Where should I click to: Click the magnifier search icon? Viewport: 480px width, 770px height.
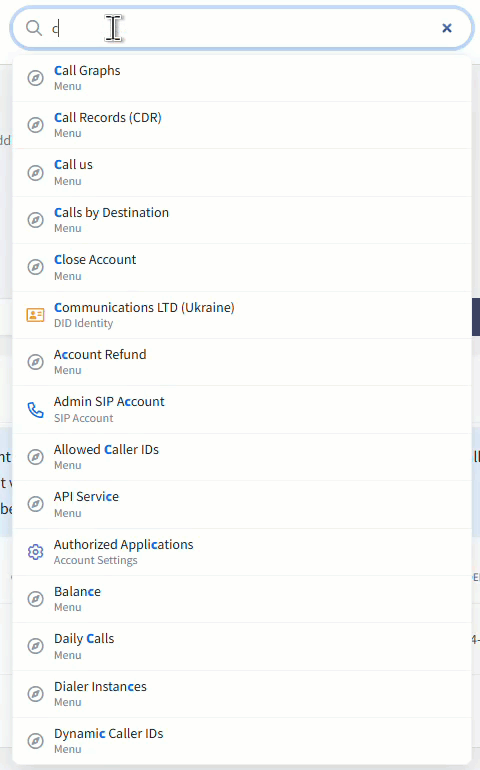point(33,28)
